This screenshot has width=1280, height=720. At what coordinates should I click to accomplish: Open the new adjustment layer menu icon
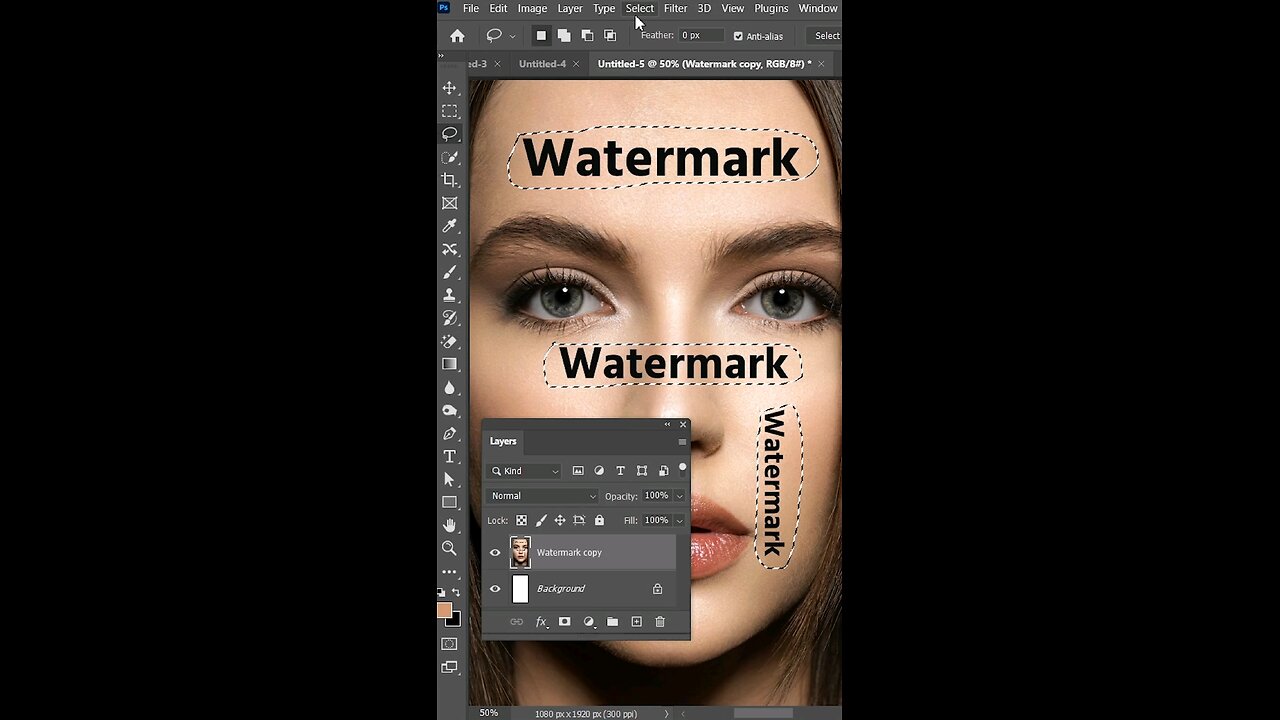pyautogui.click(x=588, y=622)
